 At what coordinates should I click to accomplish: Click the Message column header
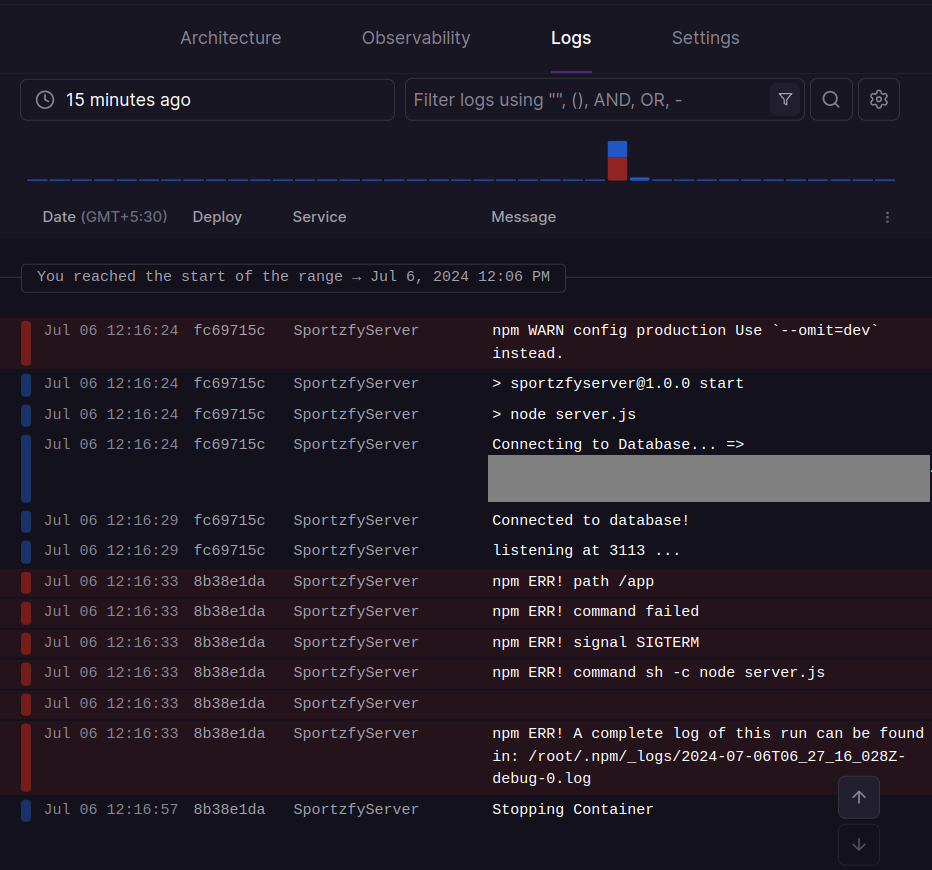(524, 217)
